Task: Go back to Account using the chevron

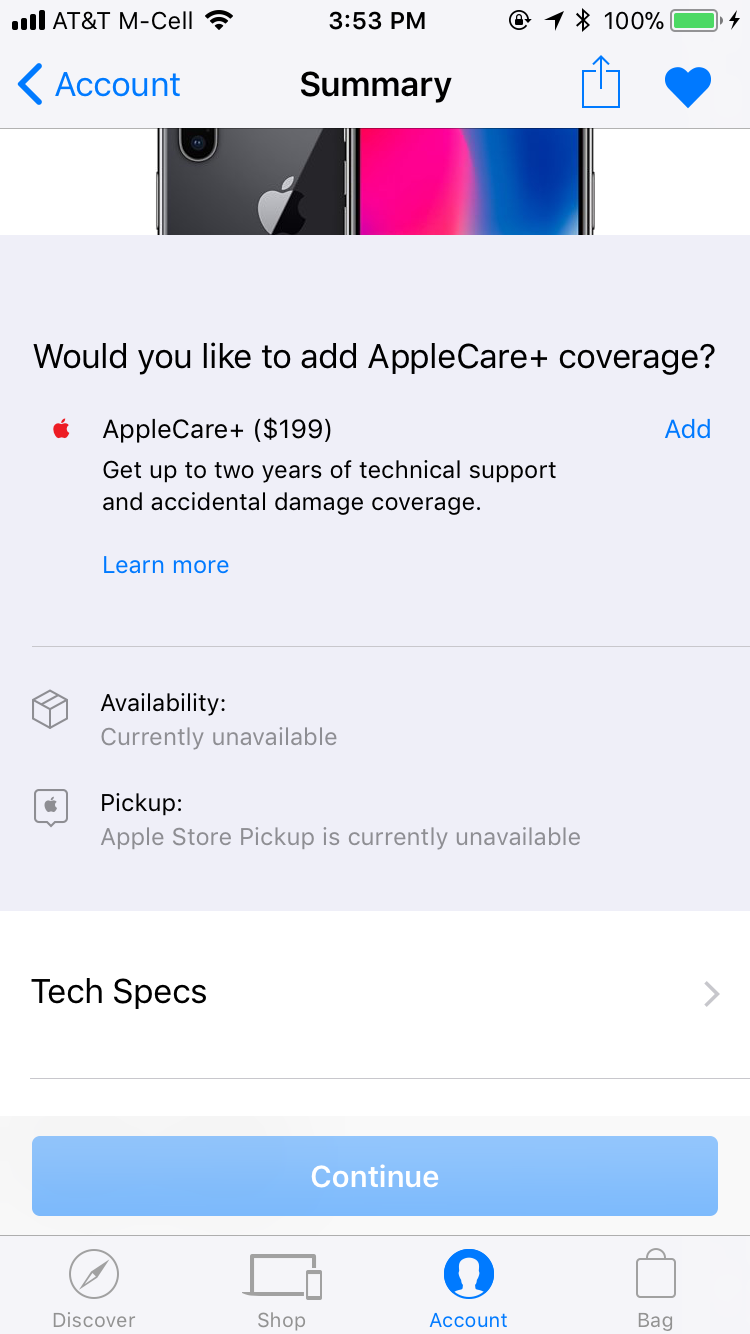Action: pos(31,85)
